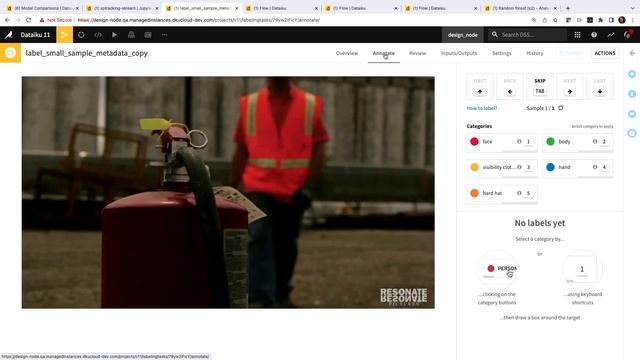Bookmark page with star icon
This screenshot has width=640, height=360.
point(556,20)
